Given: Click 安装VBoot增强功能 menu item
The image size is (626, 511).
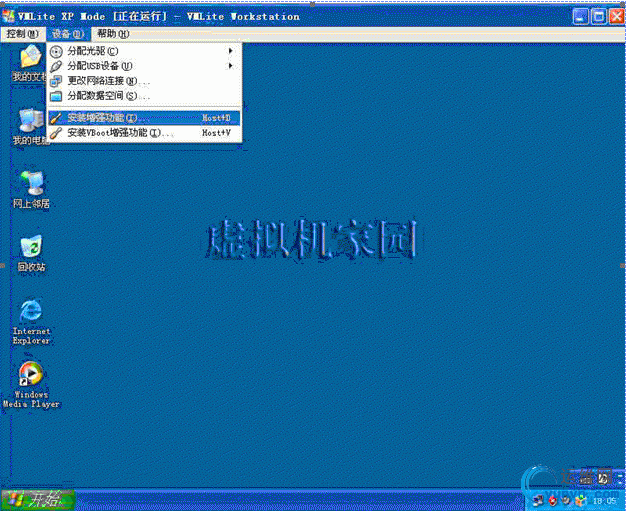Looking at the screenshot, I should pyautogui.click(x=145, y=133).
